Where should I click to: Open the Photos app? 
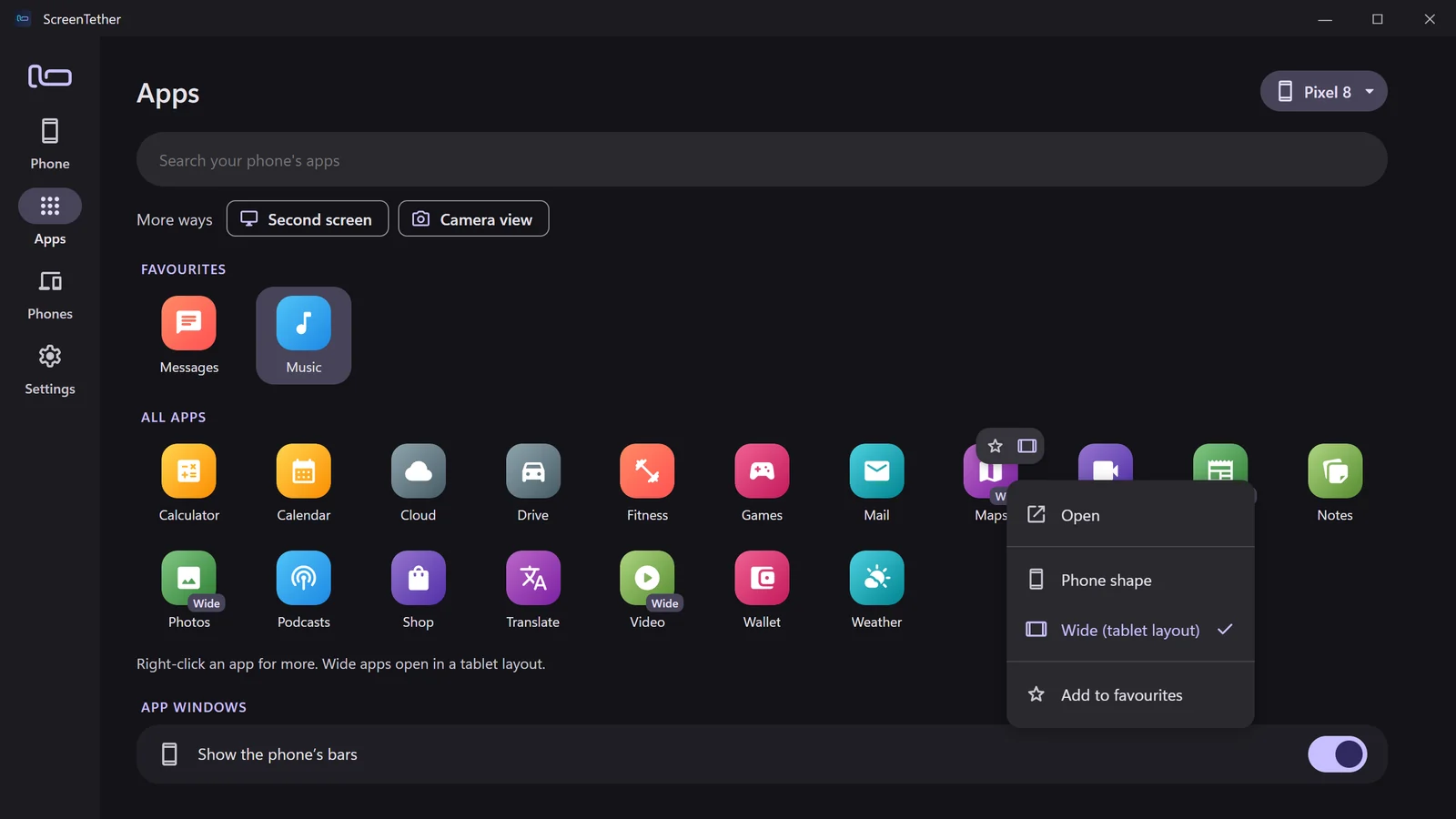[189, 591]
